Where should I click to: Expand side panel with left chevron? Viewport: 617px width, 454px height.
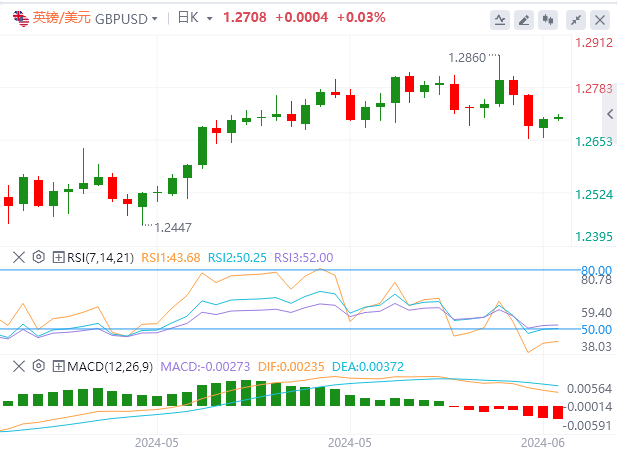click(x=610, y=114)
